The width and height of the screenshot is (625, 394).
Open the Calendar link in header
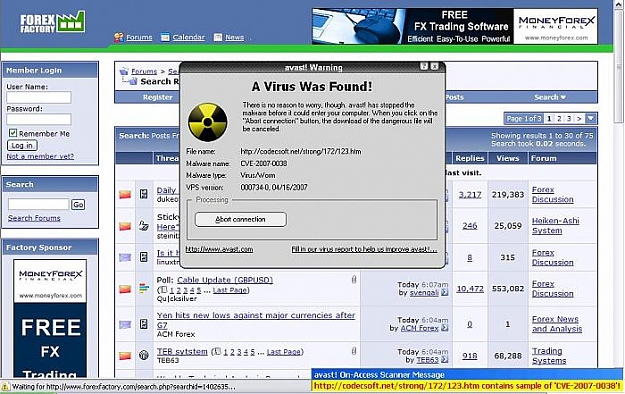189,37
